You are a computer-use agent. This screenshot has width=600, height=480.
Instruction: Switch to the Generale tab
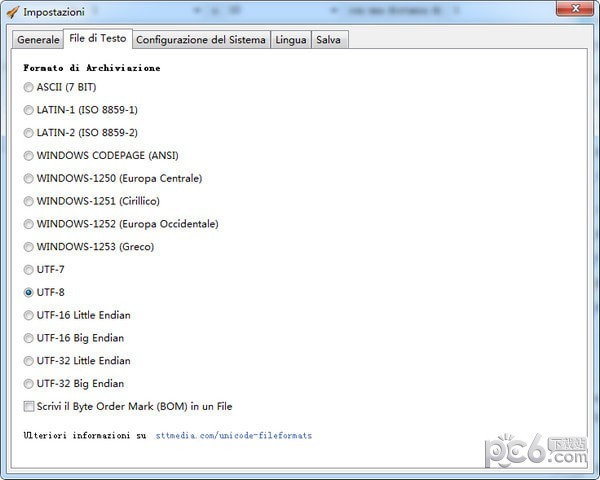click(38, 40)
